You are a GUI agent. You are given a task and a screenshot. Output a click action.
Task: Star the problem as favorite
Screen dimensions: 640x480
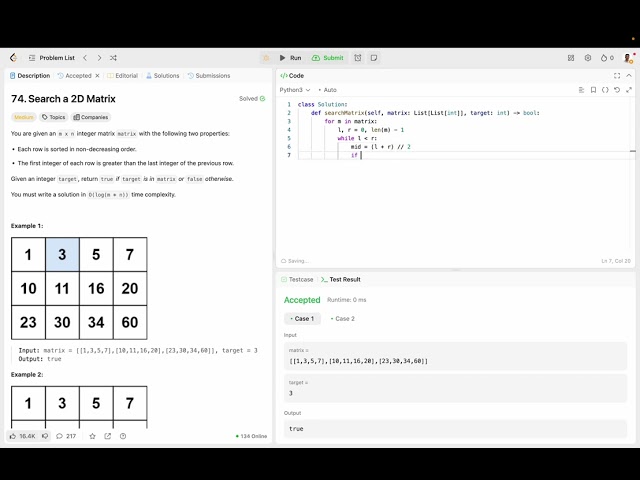click(92, 436)
